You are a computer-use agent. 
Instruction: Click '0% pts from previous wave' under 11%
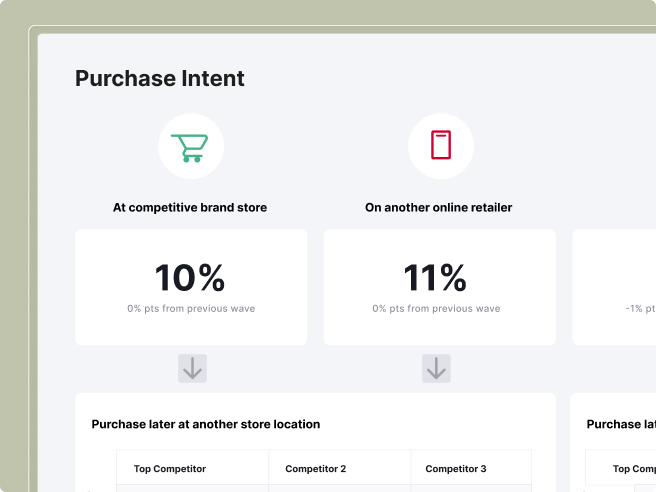coord(436,309)
